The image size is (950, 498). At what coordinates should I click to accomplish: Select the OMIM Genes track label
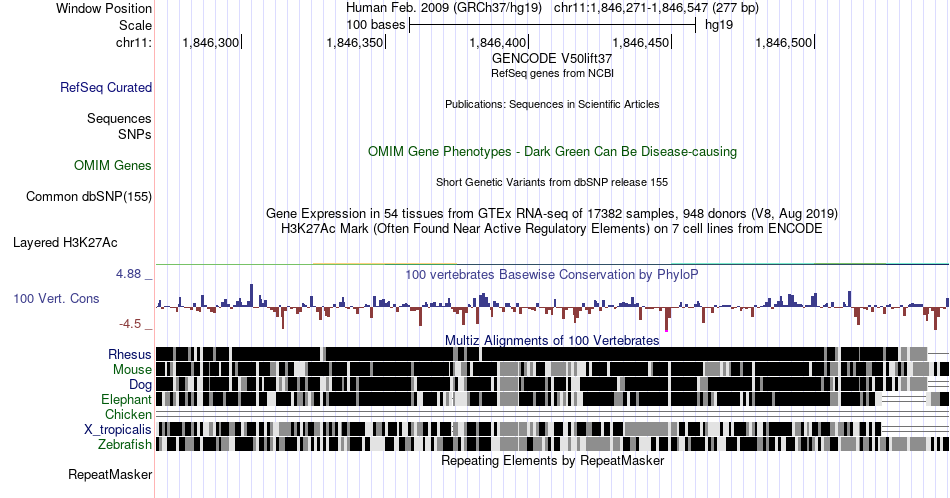pos(113,165)
